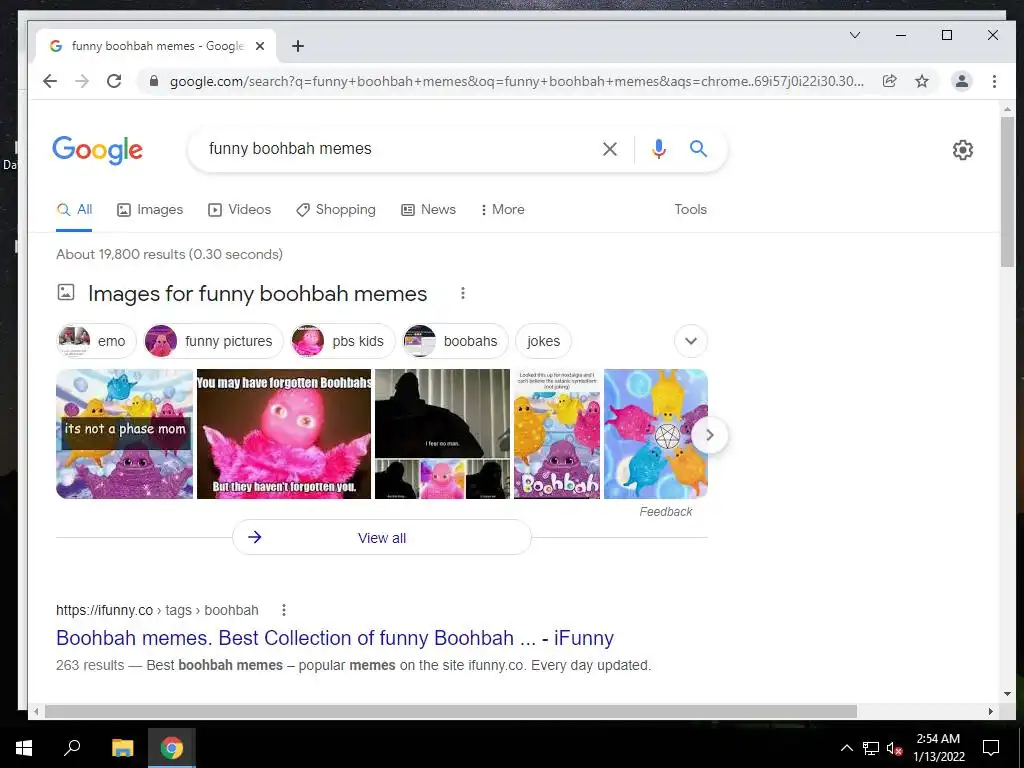Open a new tab with the plus button
Image resolution: width=1024 pixels, height=768 pixels.
[x=298, y=46]
